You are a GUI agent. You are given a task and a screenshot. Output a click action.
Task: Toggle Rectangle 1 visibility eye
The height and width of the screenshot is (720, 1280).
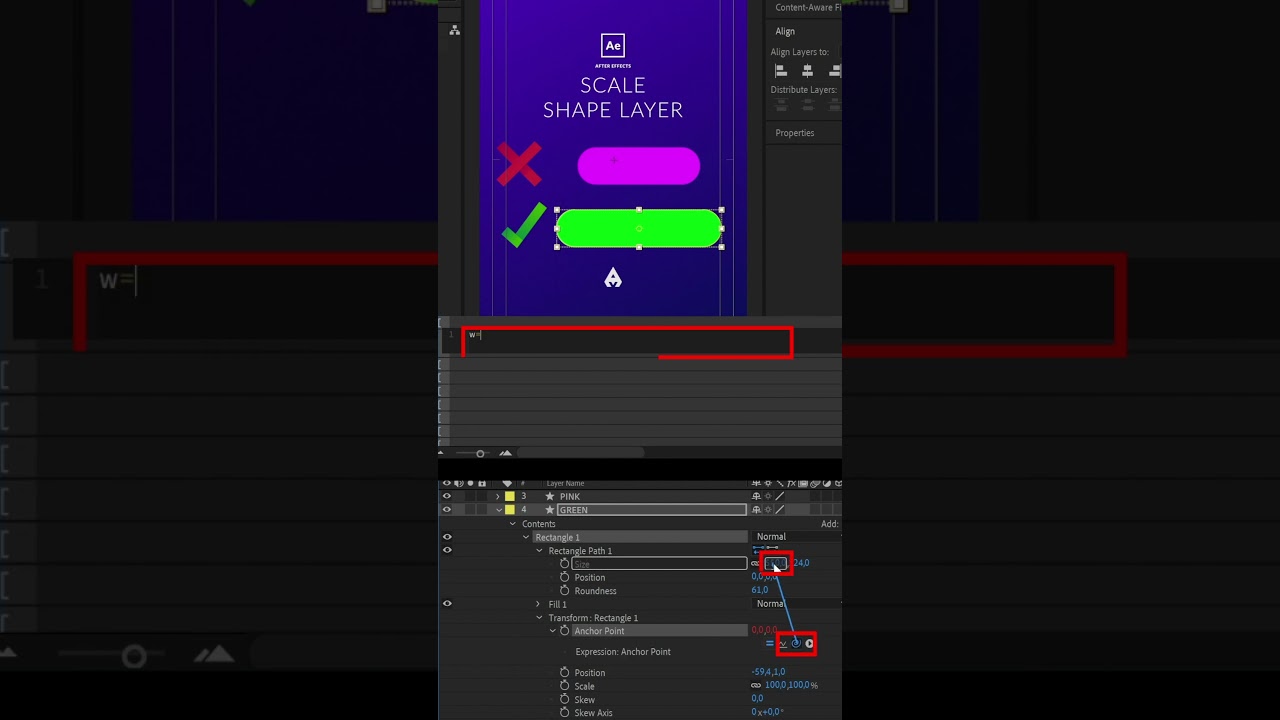(447, 537)
